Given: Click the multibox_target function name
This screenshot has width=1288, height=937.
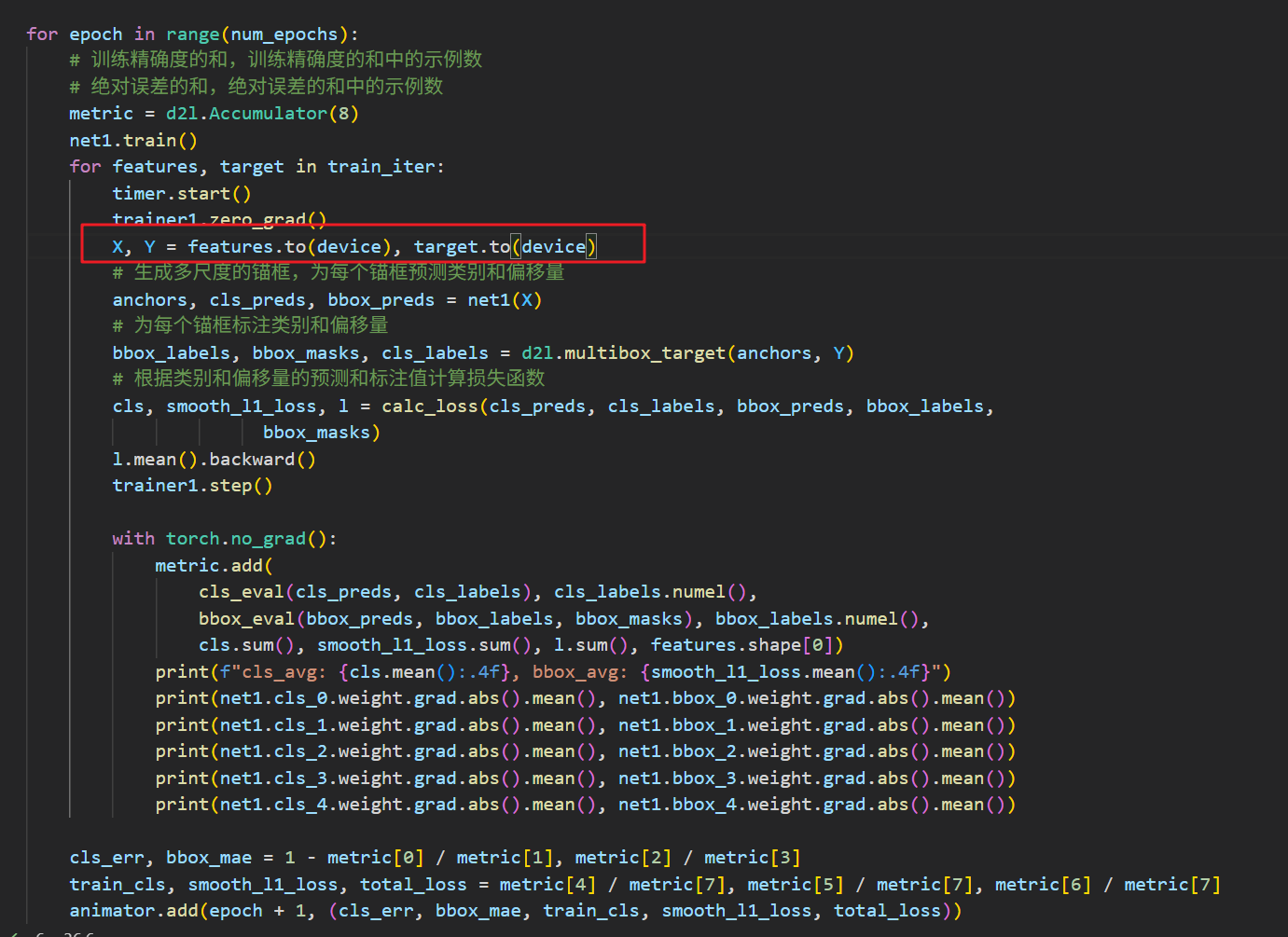Looking at the screenshot, I should click(x=644, y=353).
